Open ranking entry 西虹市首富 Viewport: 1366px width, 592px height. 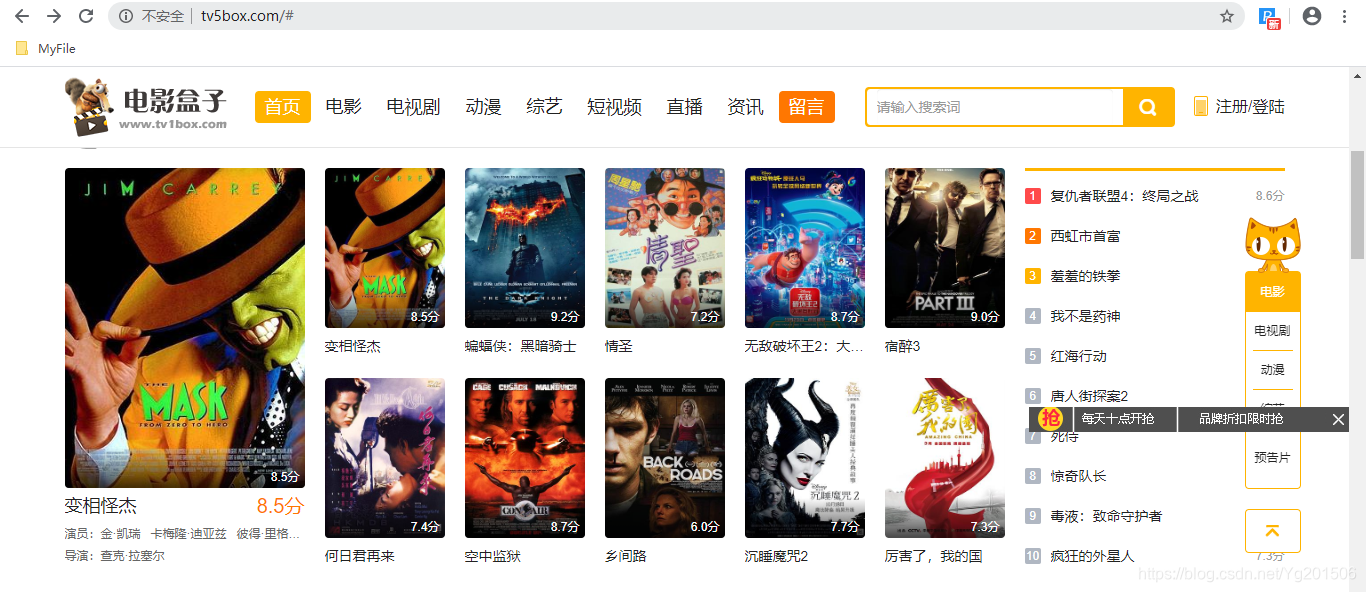(1085, 236)
